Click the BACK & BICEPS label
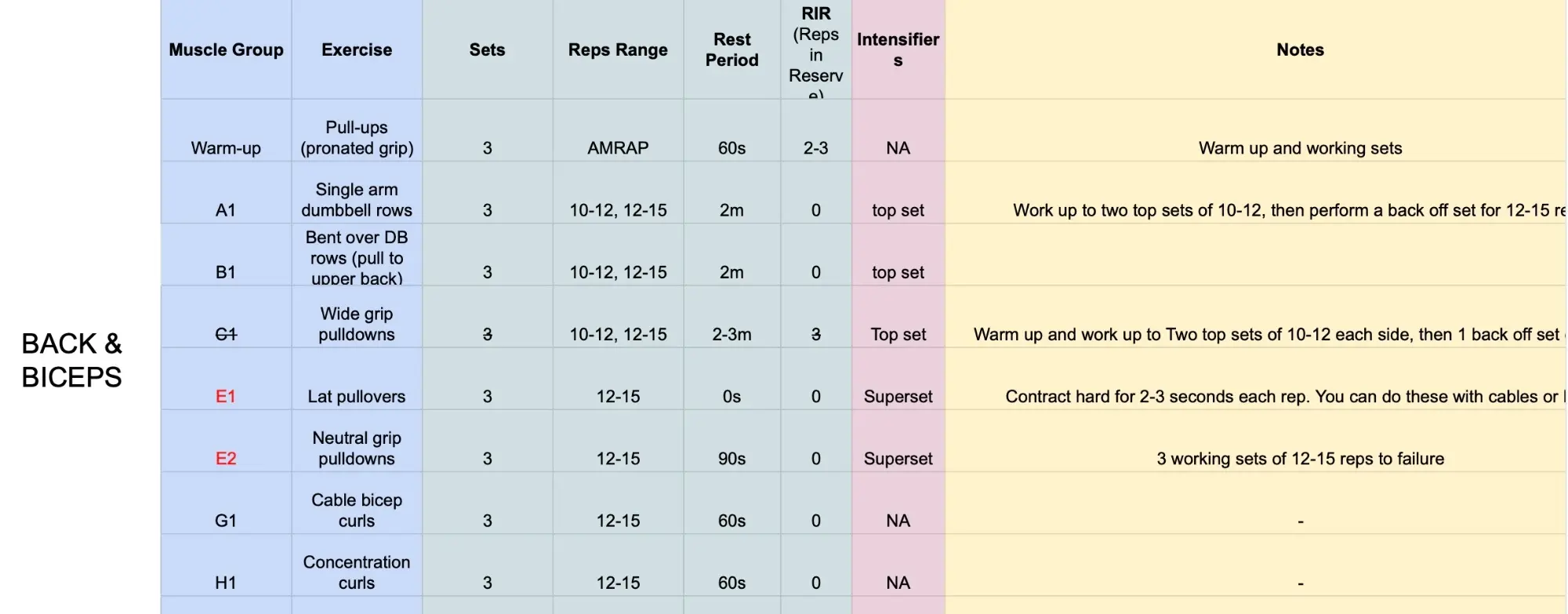Image resolution: width=1568 pixels, height=614 pixels. [71, 360]
